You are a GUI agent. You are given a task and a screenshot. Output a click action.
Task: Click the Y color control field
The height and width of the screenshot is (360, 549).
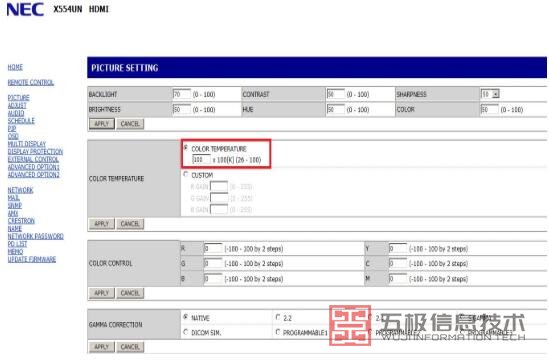398,249
